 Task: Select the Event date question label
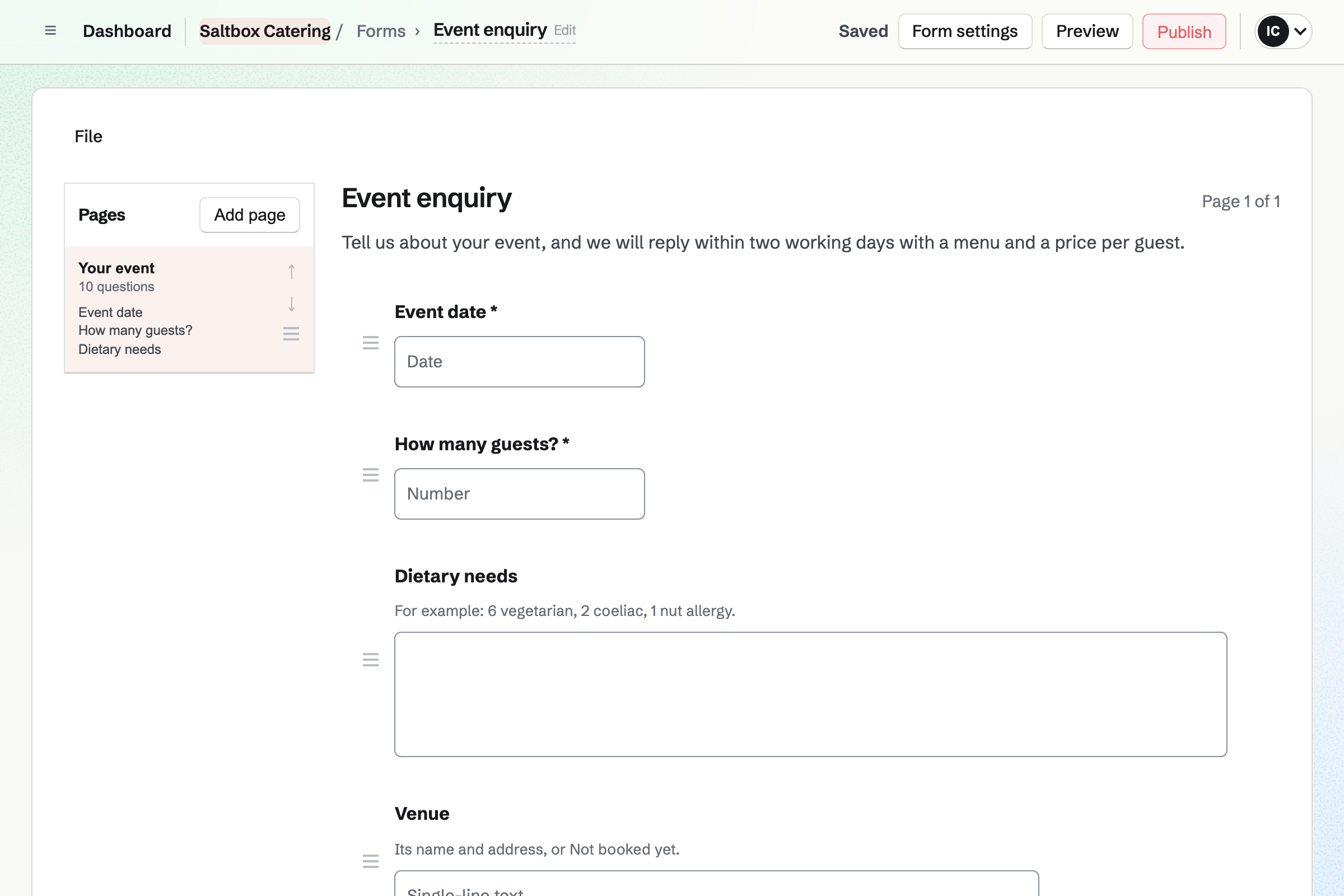pos(446,312)
